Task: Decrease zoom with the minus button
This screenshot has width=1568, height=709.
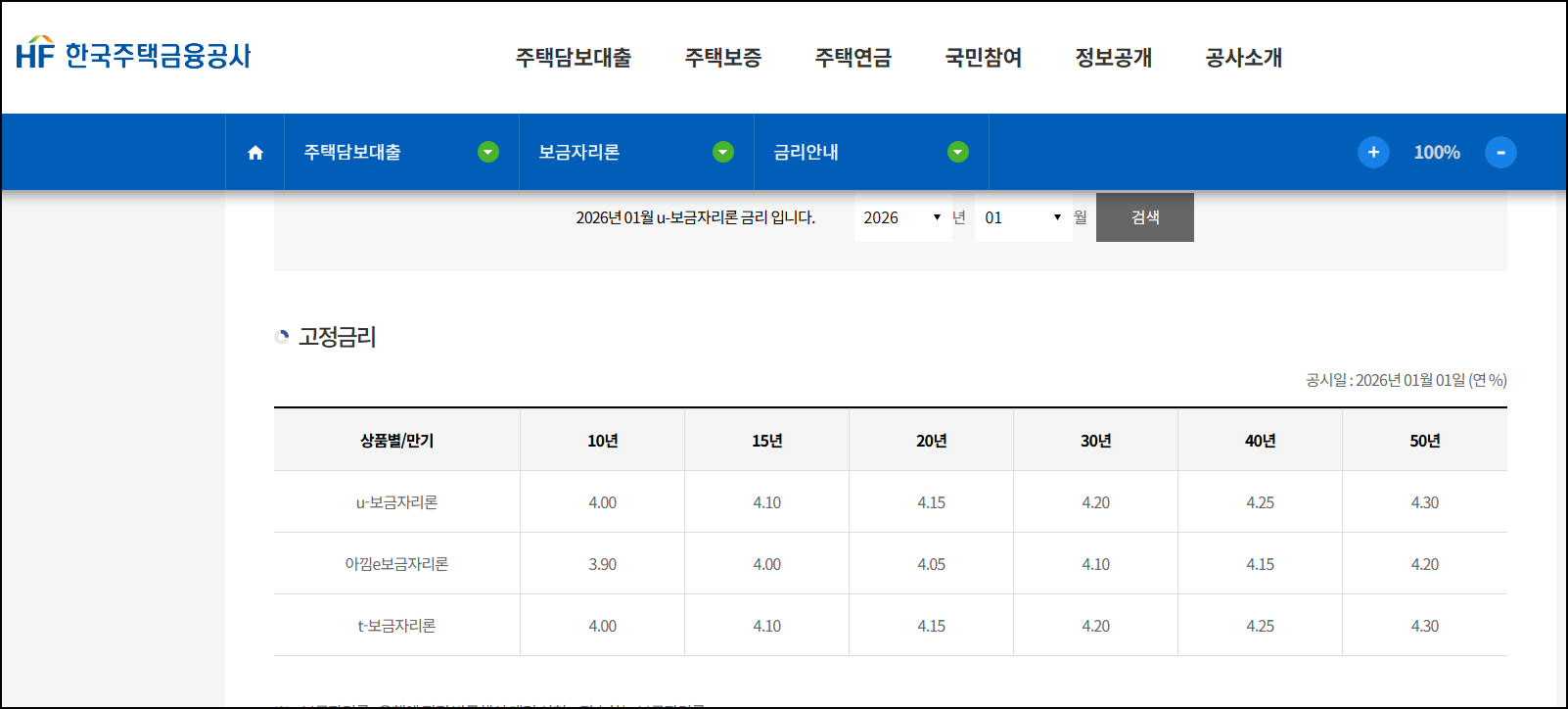Action: 1500,152
